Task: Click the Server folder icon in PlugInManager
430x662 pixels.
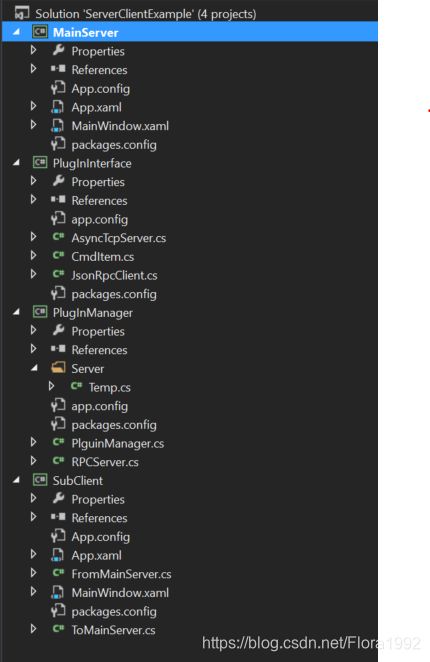Action: click(58, 368)
